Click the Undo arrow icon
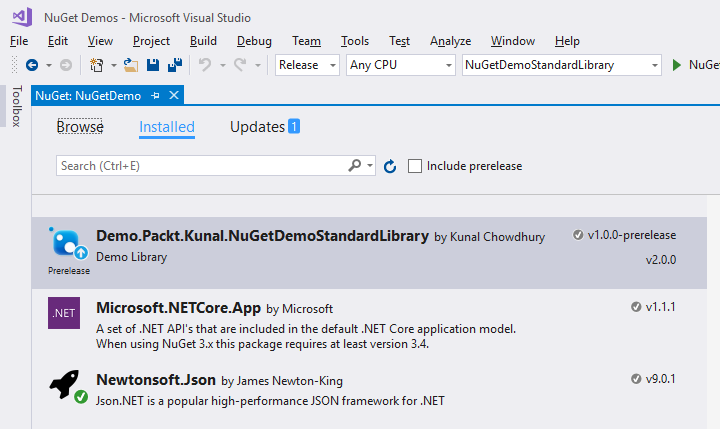The image size is (720, 429). coord(205,65)
